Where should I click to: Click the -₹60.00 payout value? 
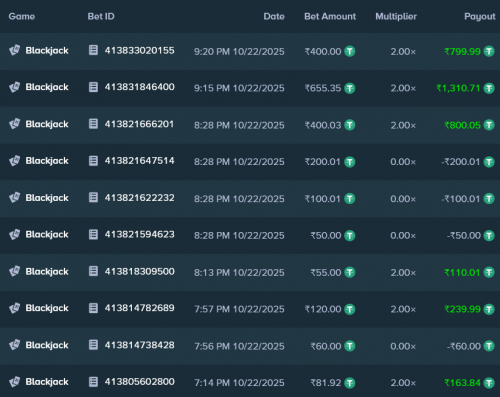coord(464,346)
